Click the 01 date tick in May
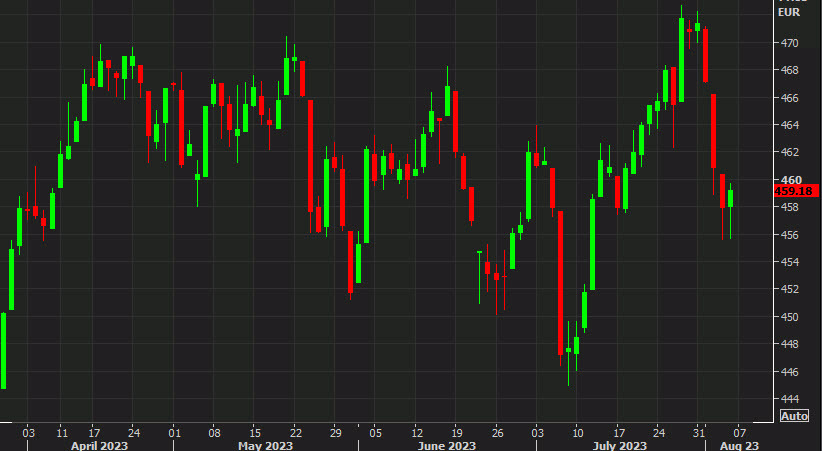Image resolution: width=822 pixels, height=451 pixels. pos(175,433)
